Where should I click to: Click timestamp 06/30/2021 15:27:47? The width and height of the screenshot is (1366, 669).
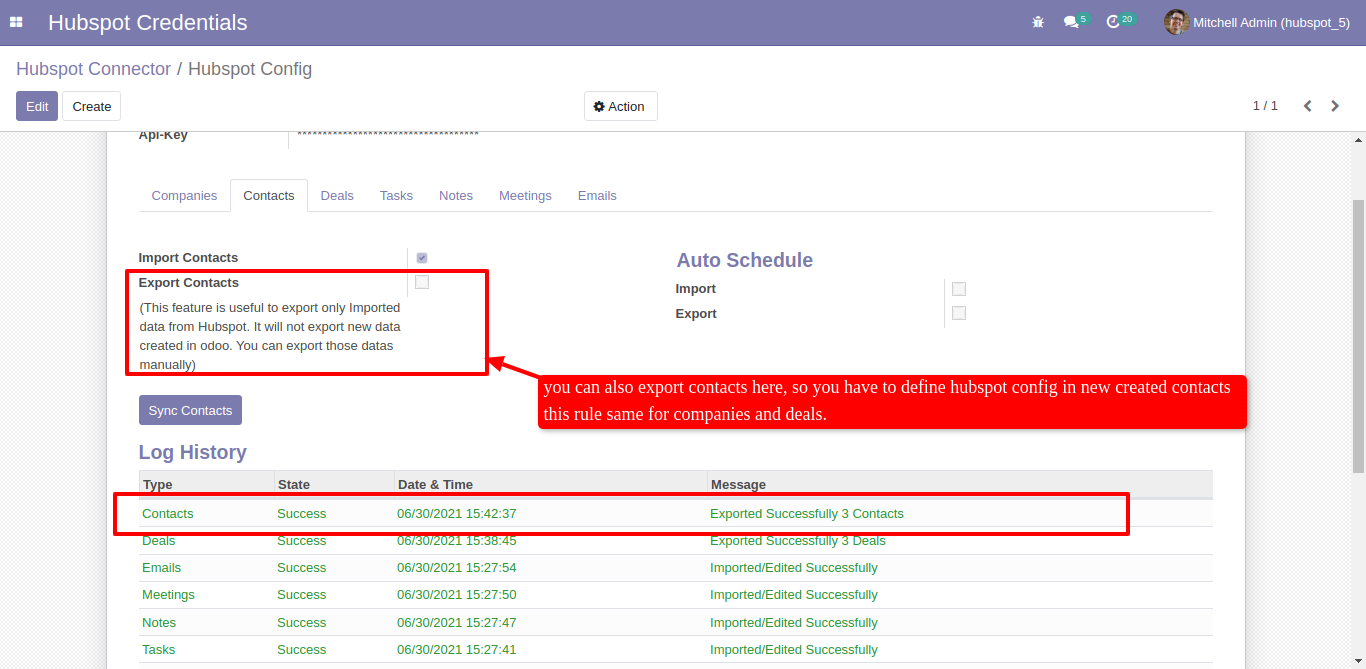[x=456, y=622]
